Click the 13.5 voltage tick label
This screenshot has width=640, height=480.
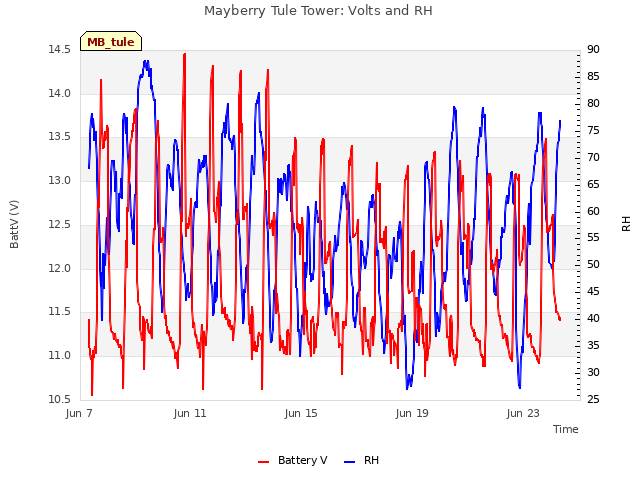[x=60, y=137]
